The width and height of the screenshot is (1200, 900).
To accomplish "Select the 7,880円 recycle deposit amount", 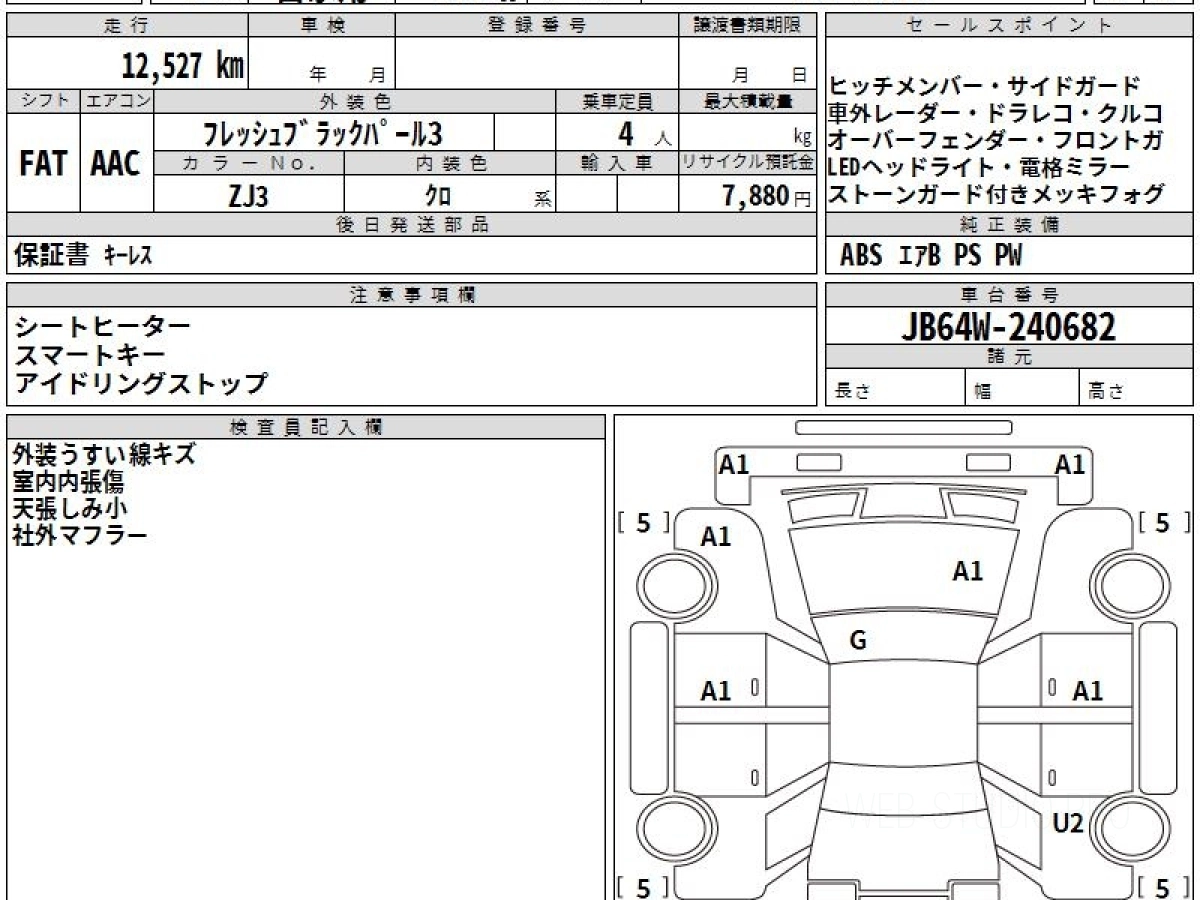I will [x=768, y=195].
